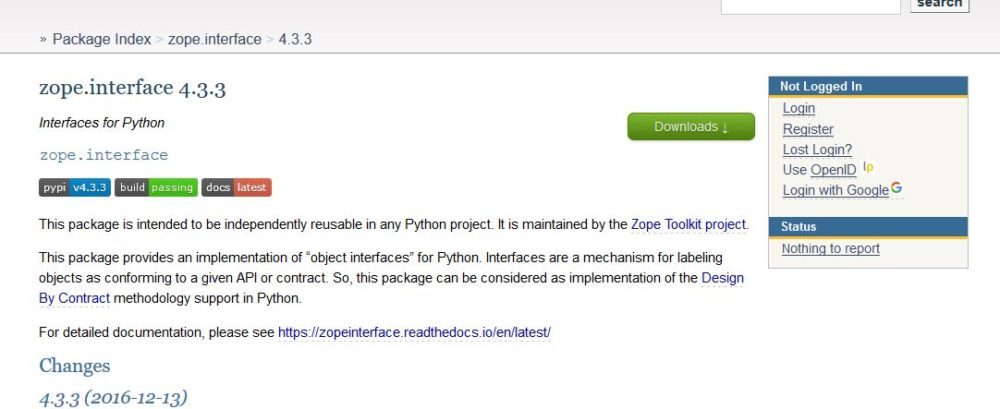The width and height of the screenshot is (1000, 409).
Task: Click the pypi v4.3.3 badge
Action: click(74, 188)
